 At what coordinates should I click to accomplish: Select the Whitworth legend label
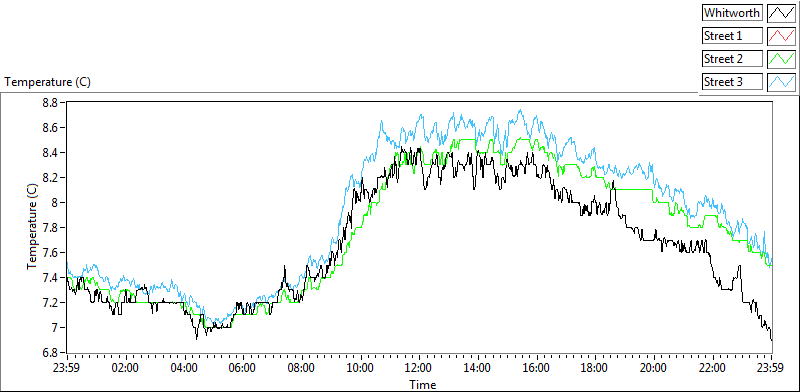tap(732, 12)
